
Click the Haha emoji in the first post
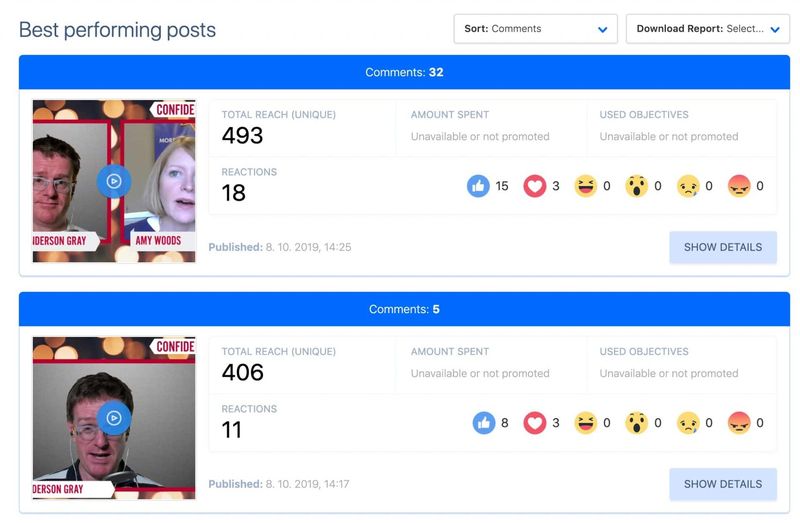point(586,186)
